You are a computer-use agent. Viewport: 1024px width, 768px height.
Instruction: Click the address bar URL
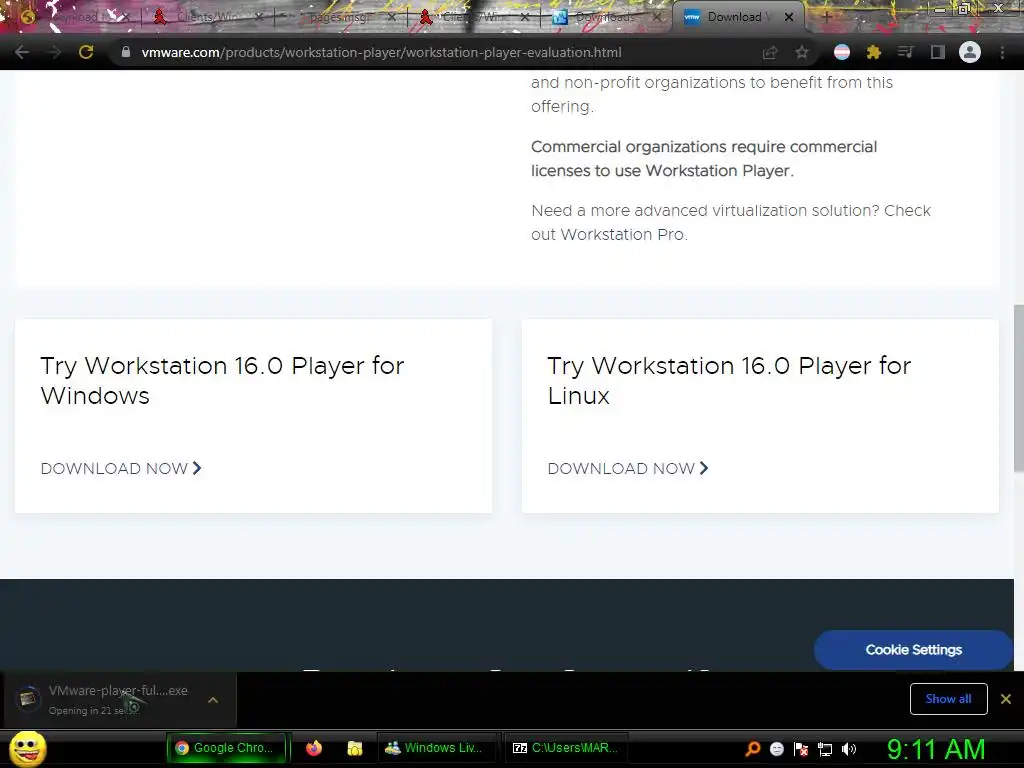[381, 52]
